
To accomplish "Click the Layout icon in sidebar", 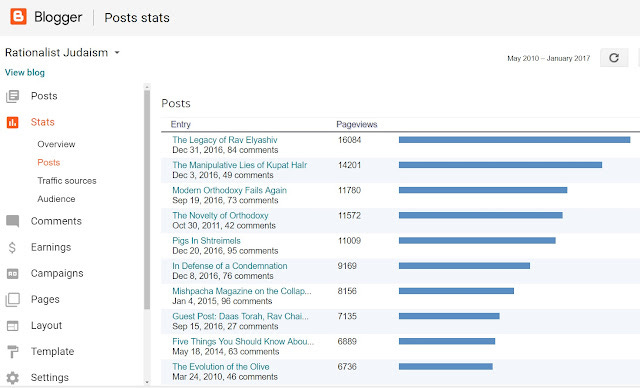I will point(13,326).
